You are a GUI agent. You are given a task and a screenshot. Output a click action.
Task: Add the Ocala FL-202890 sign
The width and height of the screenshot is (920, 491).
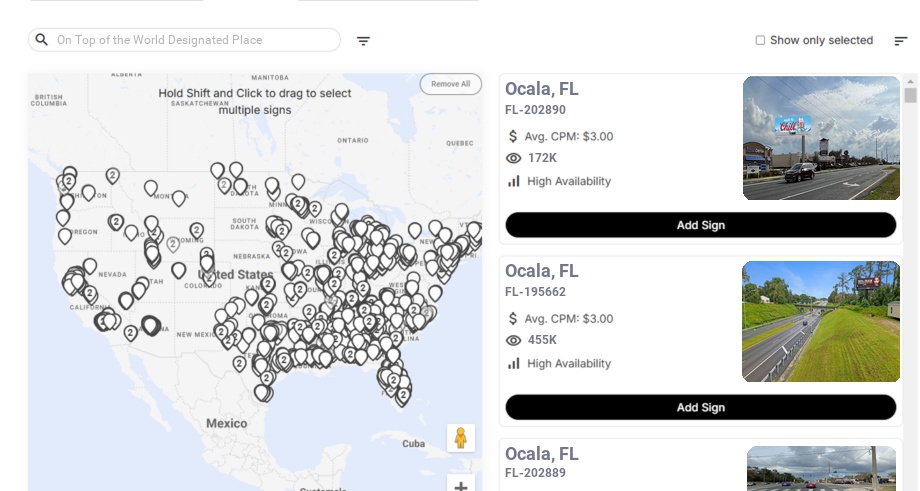click(700, 225)
